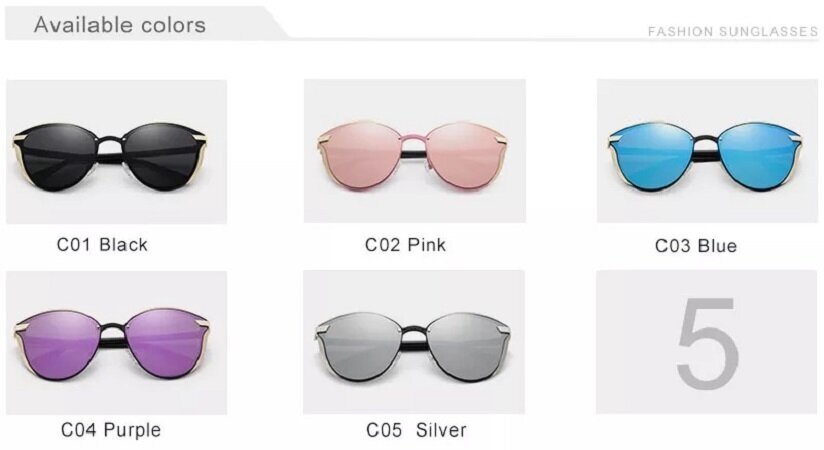Click the Available colors heading
This screenshot has width=824, height=450.
click(120, 25)
